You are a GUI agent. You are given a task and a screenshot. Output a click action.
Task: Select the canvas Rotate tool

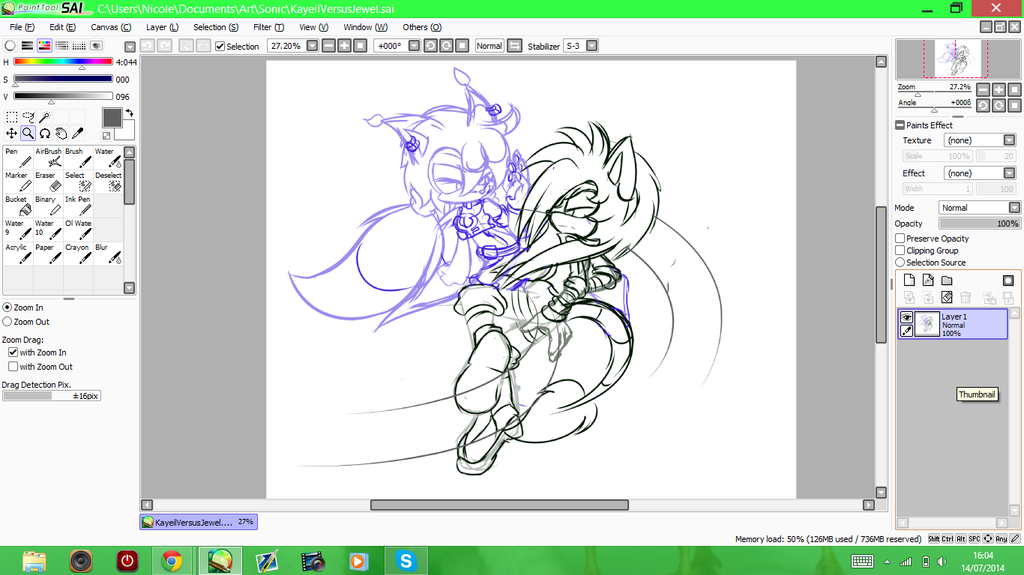click(x=44, y=133)
